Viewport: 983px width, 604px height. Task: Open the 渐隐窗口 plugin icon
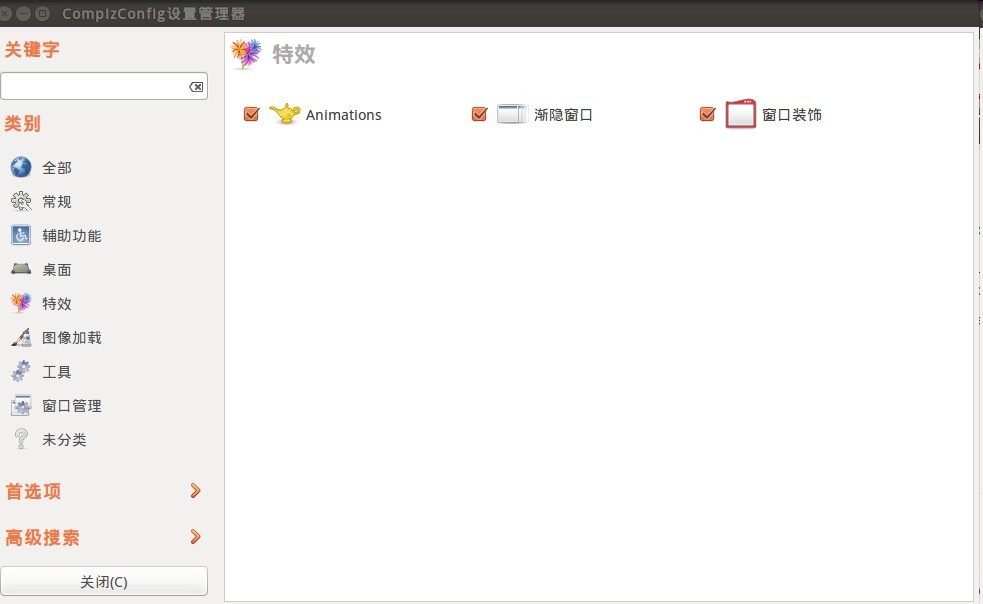[512, 114]
